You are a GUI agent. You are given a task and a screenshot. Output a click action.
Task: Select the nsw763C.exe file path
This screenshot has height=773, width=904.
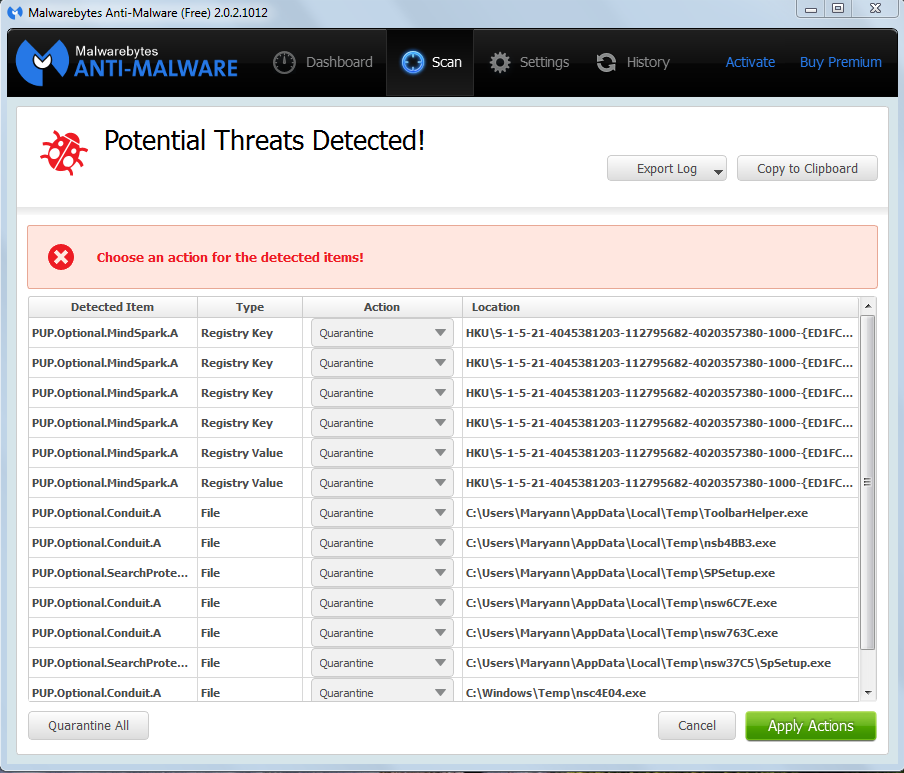coord(622,632)
